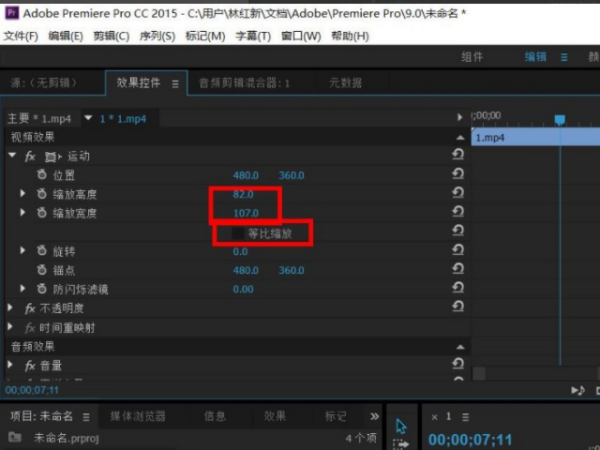
Task: Expand the 缩放宽度 property
Action: (23, 212)
